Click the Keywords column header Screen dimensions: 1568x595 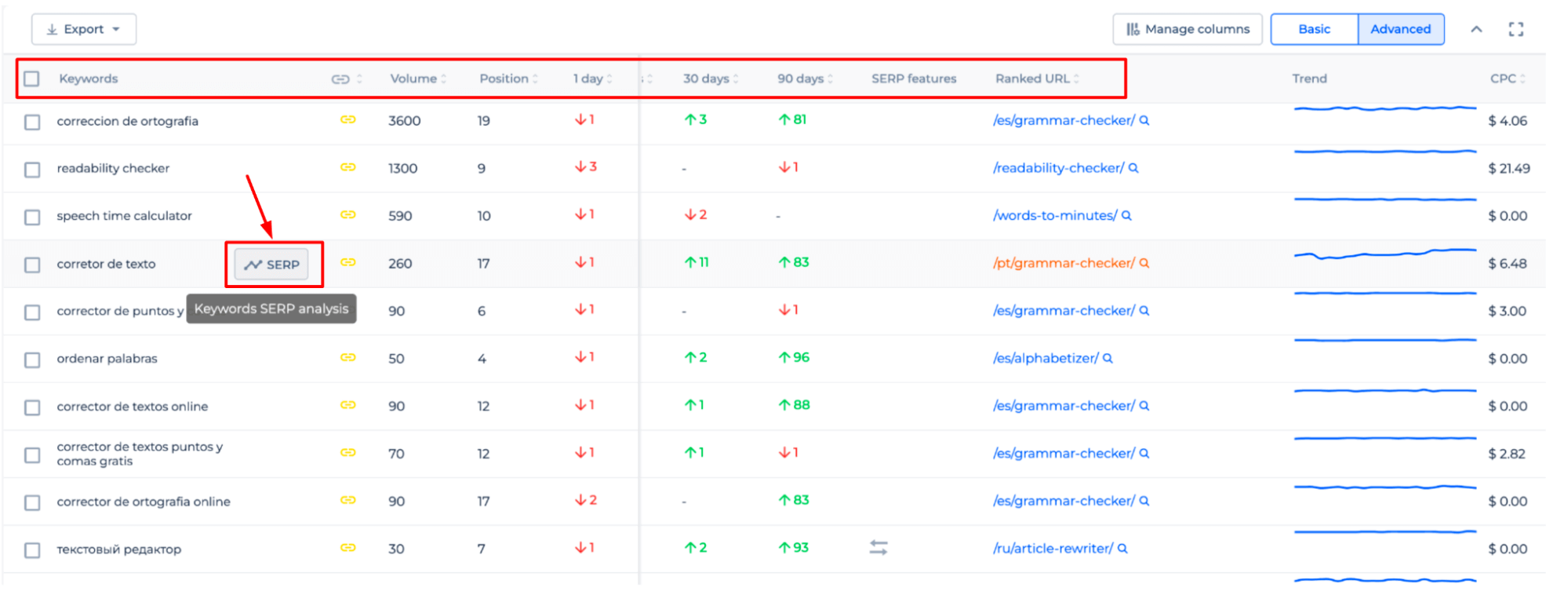tap(89, 78)
